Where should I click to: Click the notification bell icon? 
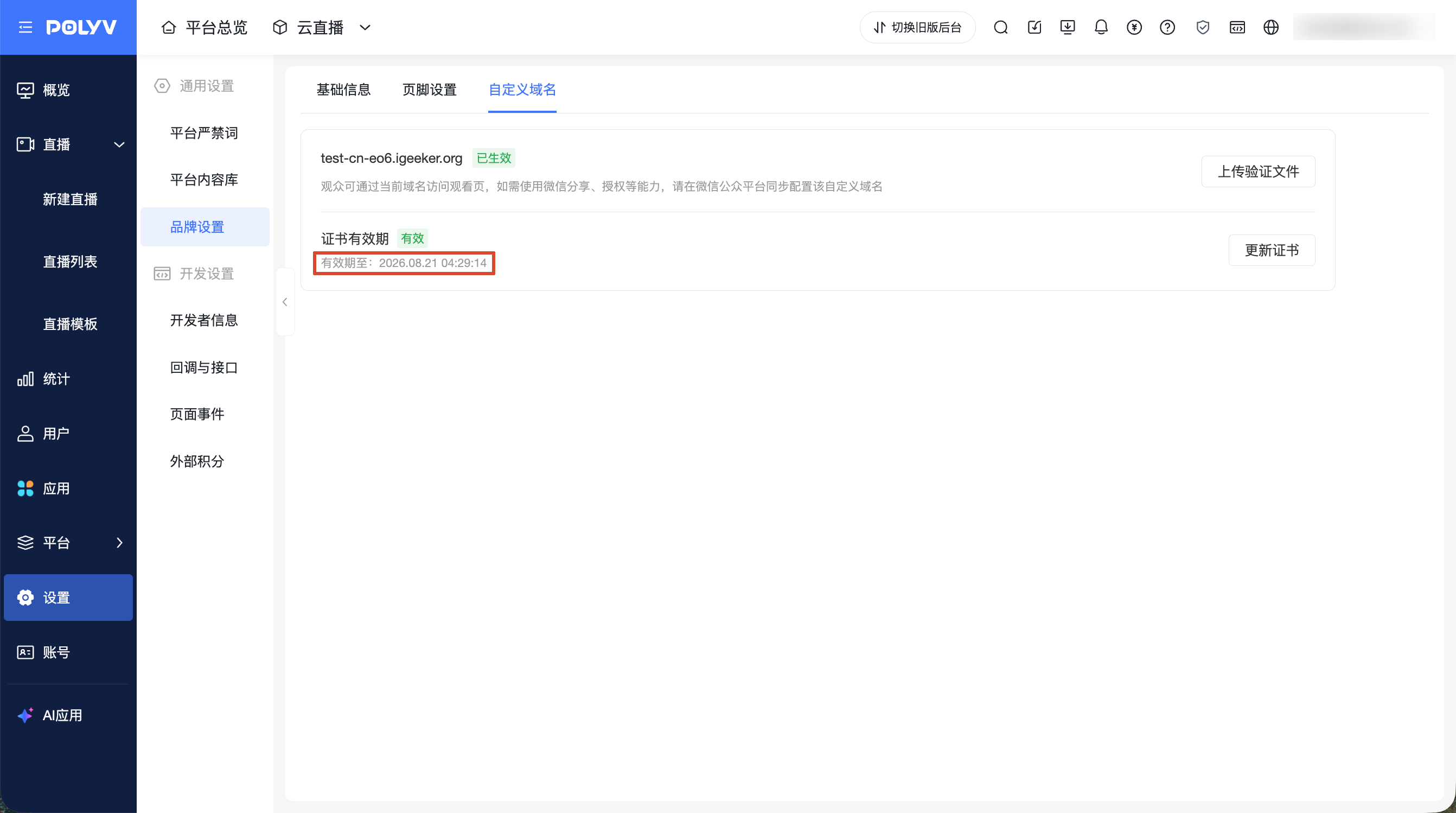pos(1101,27)
